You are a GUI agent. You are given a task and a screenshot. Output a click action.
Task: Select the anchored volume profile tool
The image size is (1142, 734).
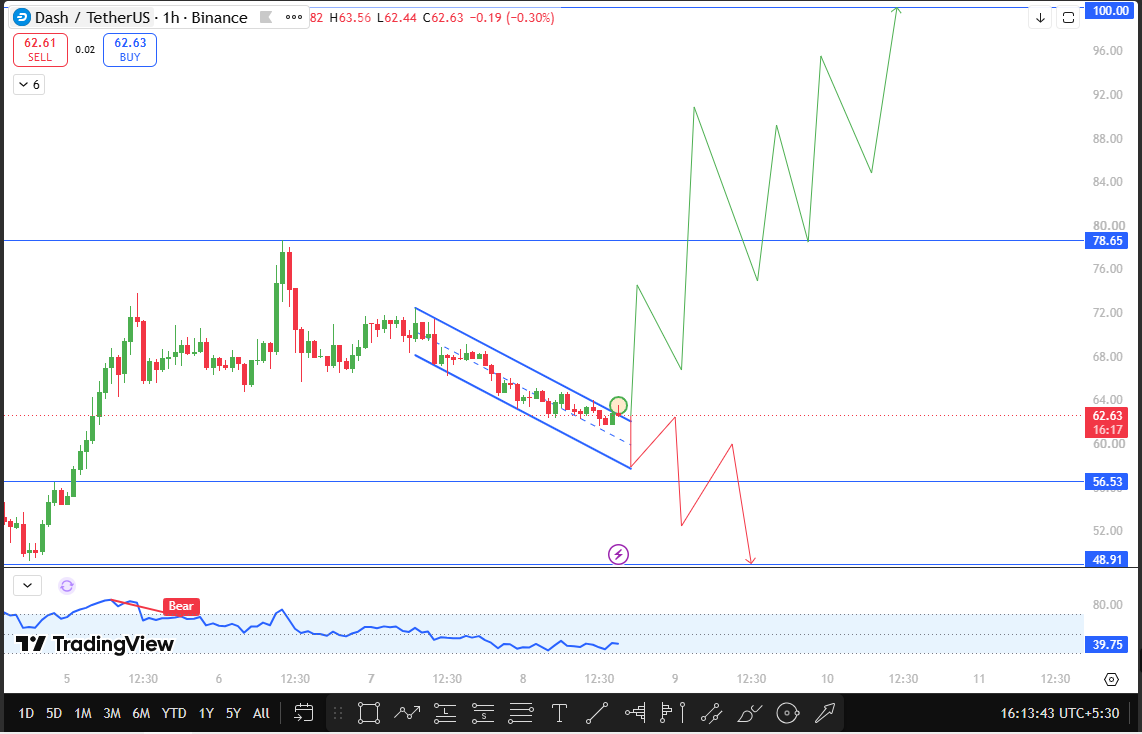(x=673, y=713)
